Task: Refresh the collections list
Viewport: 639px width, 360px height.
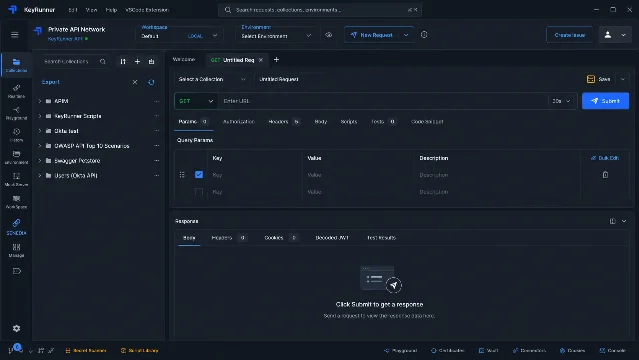Action: click(x=151, y=82)
